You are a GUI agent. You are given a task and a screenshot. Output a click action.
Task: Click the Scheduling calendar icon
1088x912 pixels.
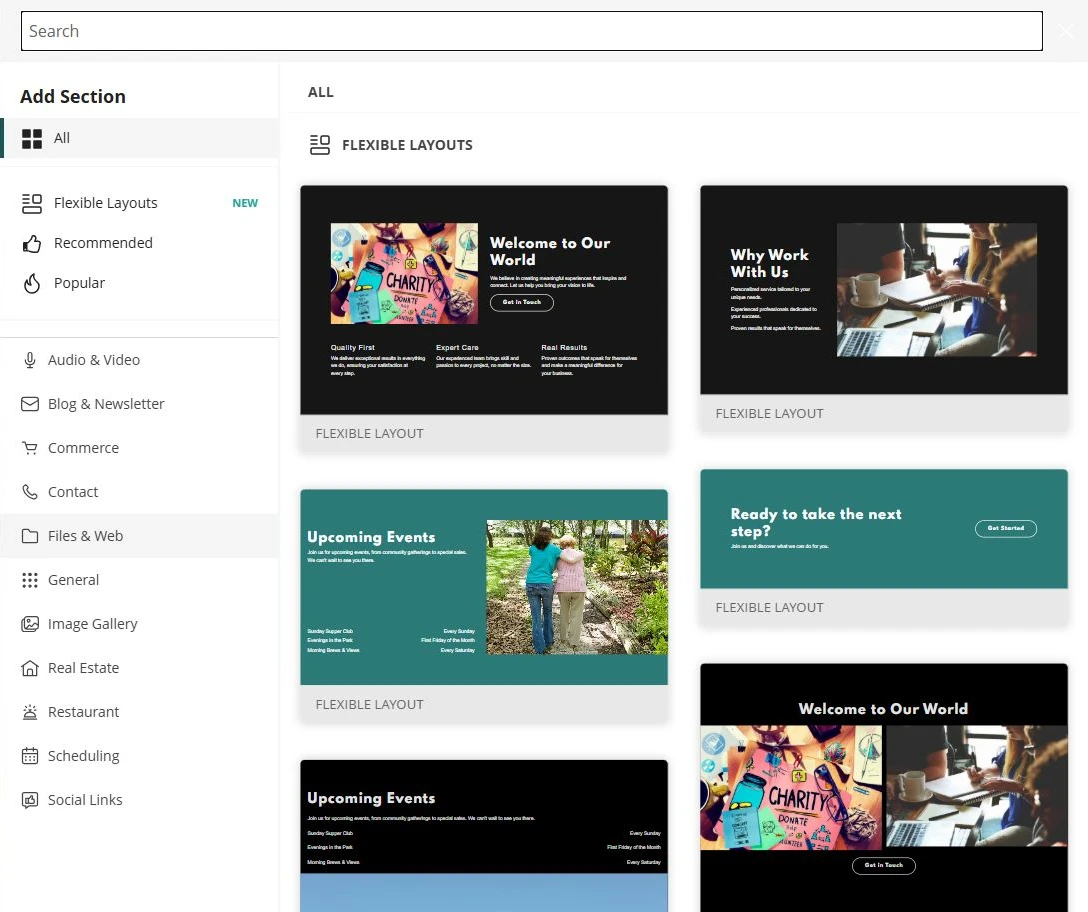[30, 756]
